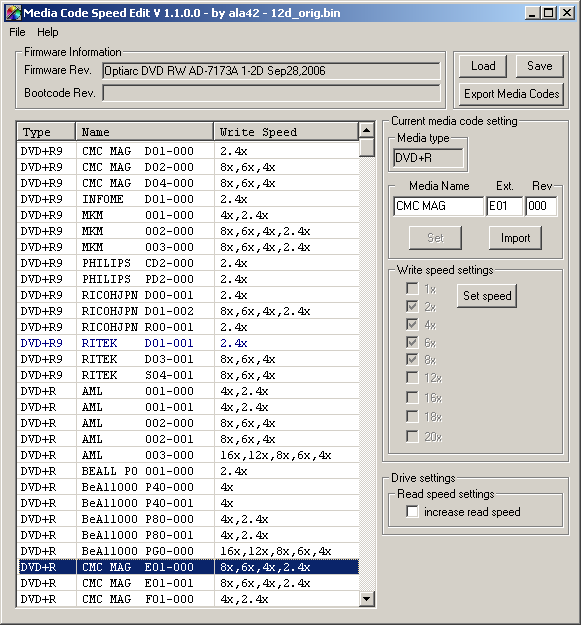The image size is (581, 625).
Task: Open the File menu
Action: [x=17, y=32]
